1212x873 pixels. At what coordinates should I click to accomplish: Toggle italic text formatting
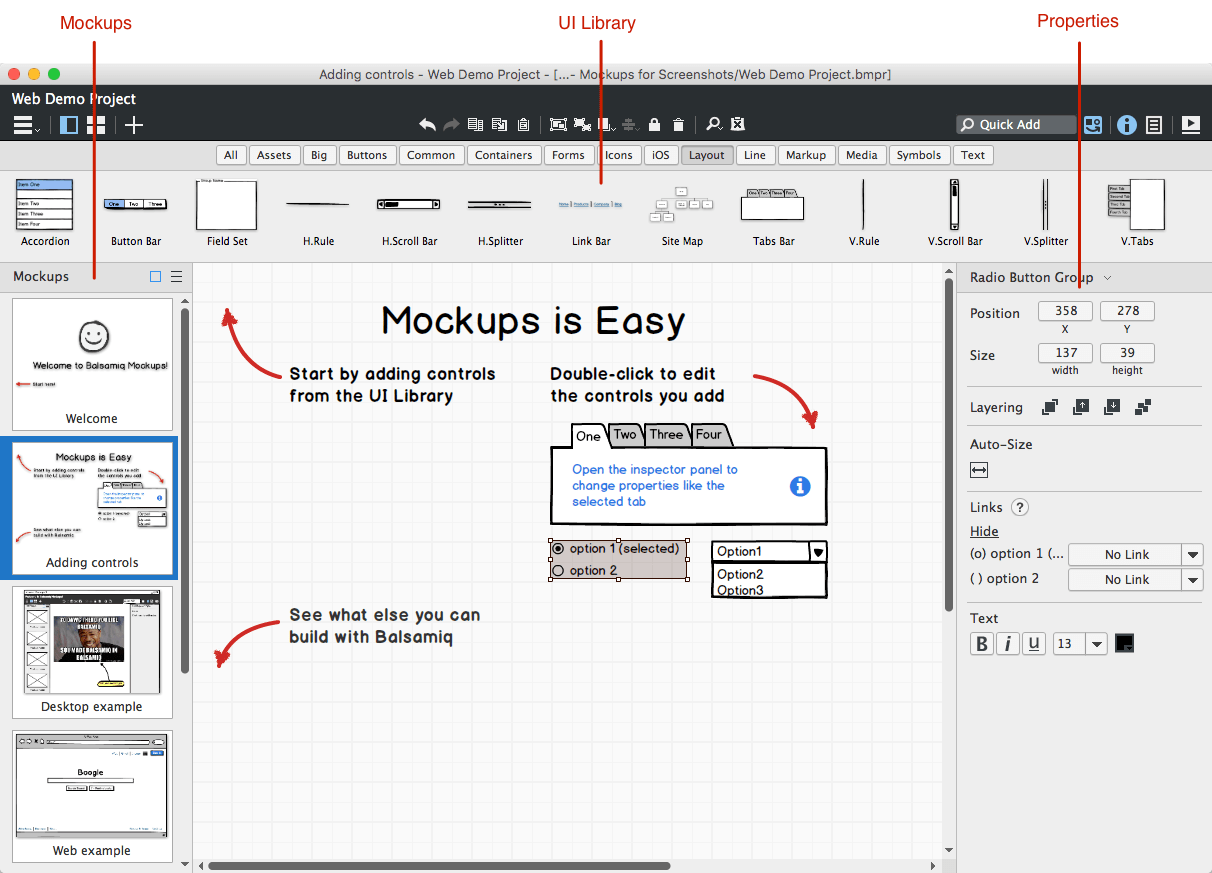tap(1008, 644)
